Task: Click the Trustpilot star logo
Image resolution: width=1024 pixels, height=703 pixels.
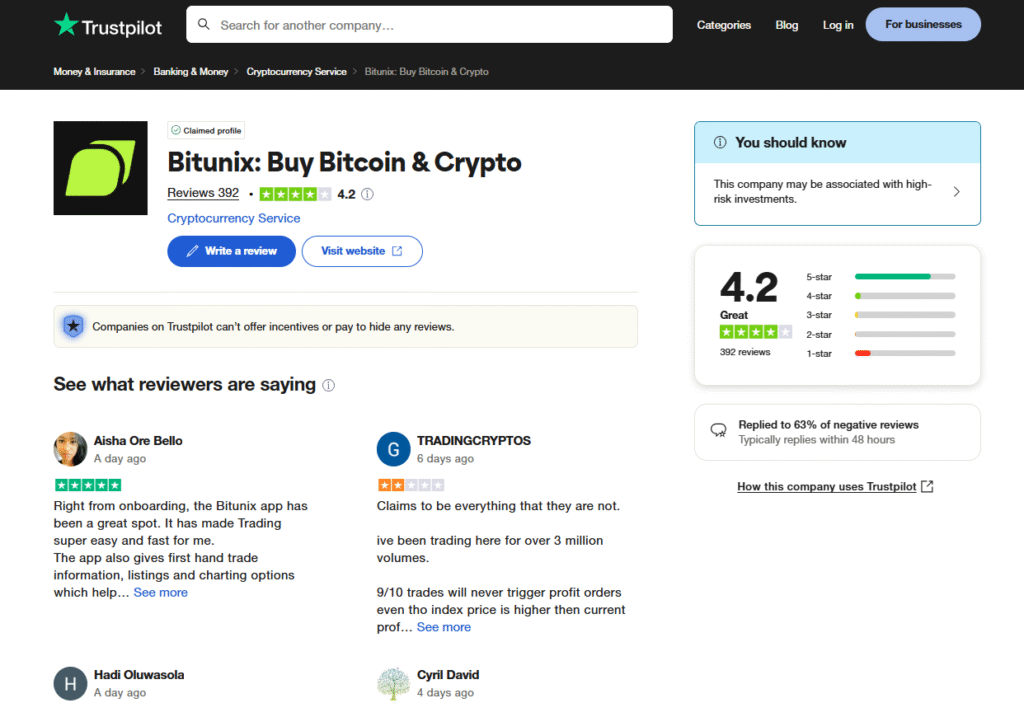Action: point(68,24)
